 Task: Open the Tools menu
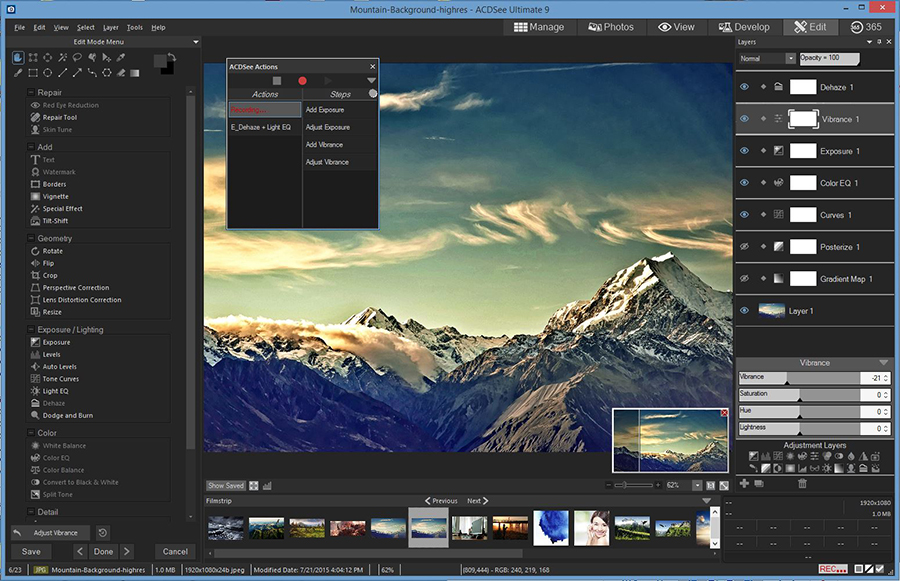tap(135, 27)
